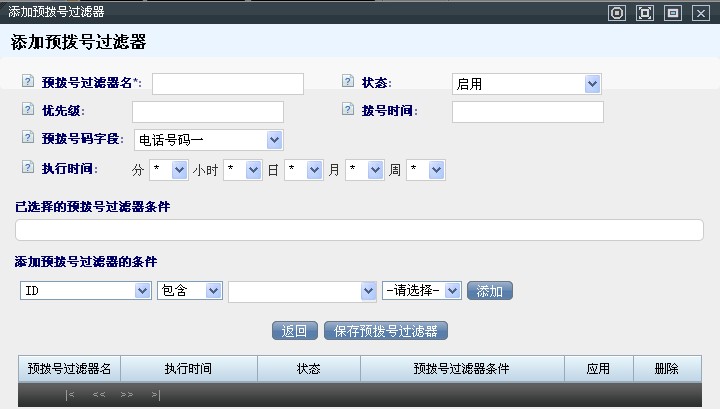Click the 添加 button
Screen dimensions: 720x409
tap(490, 290)
